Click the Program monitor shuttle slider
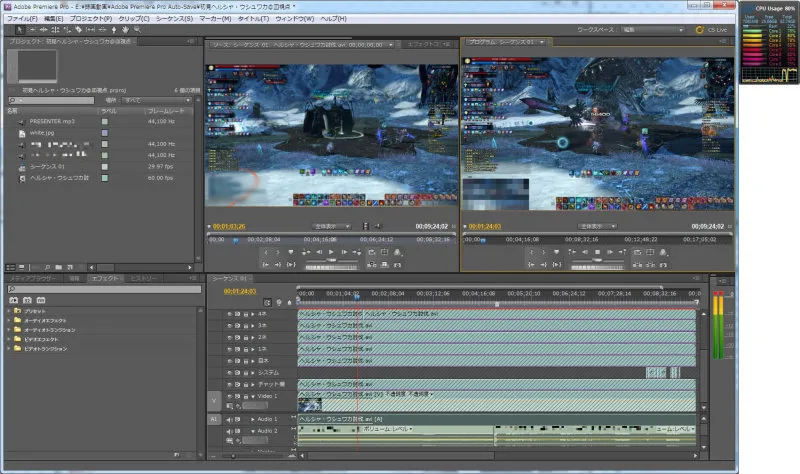The image size is (800, 474). 597,260
